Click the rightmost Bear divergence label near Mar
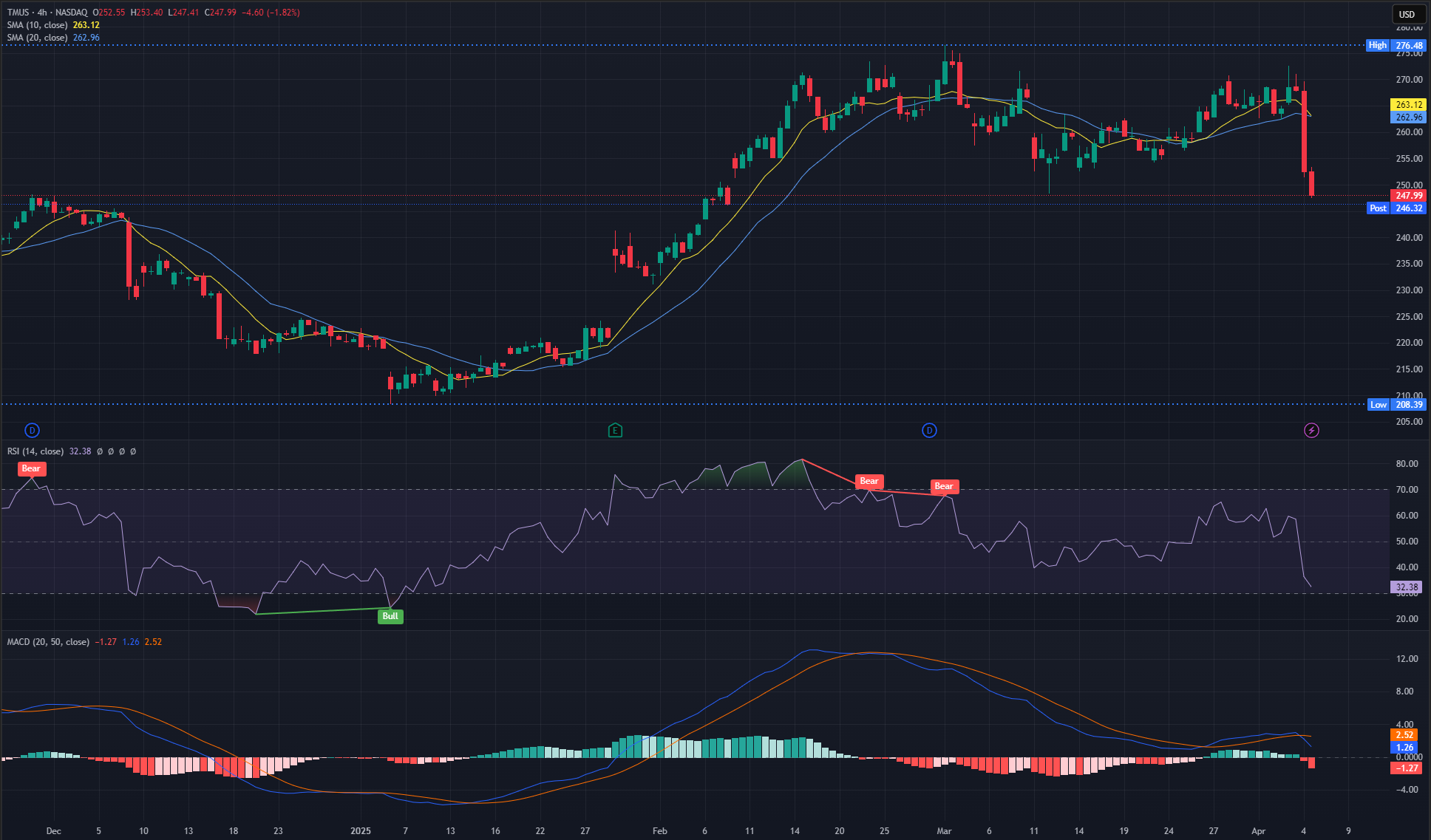 (x=943, y=486)
